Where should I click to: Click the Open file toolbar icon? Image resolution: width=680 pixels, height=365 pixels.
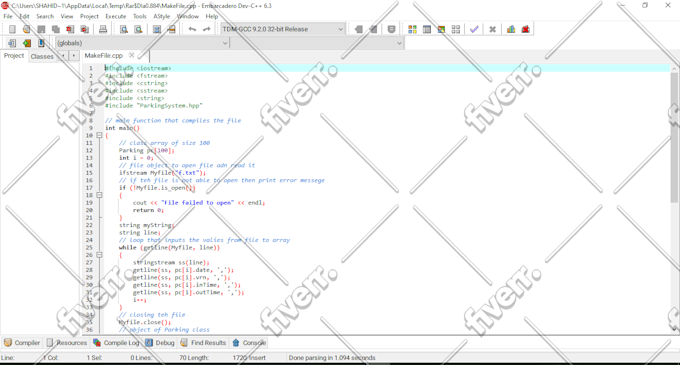click(26, 29)
